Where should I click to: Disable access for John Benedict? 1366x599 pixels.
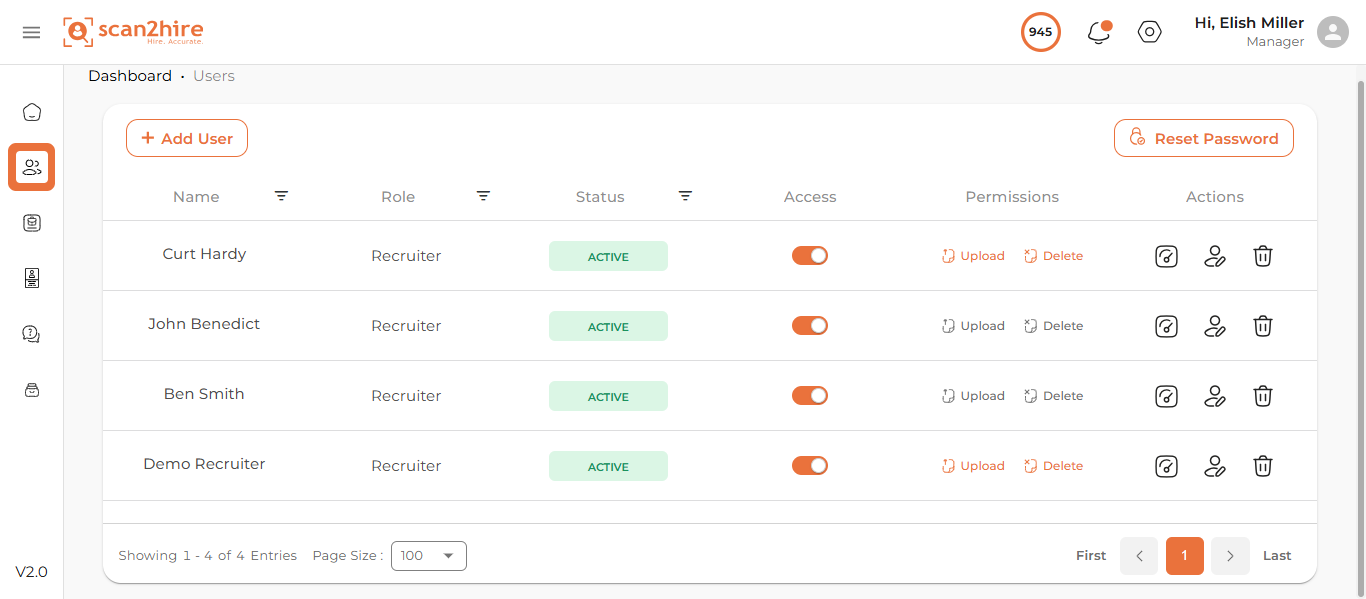coord(810,326)
